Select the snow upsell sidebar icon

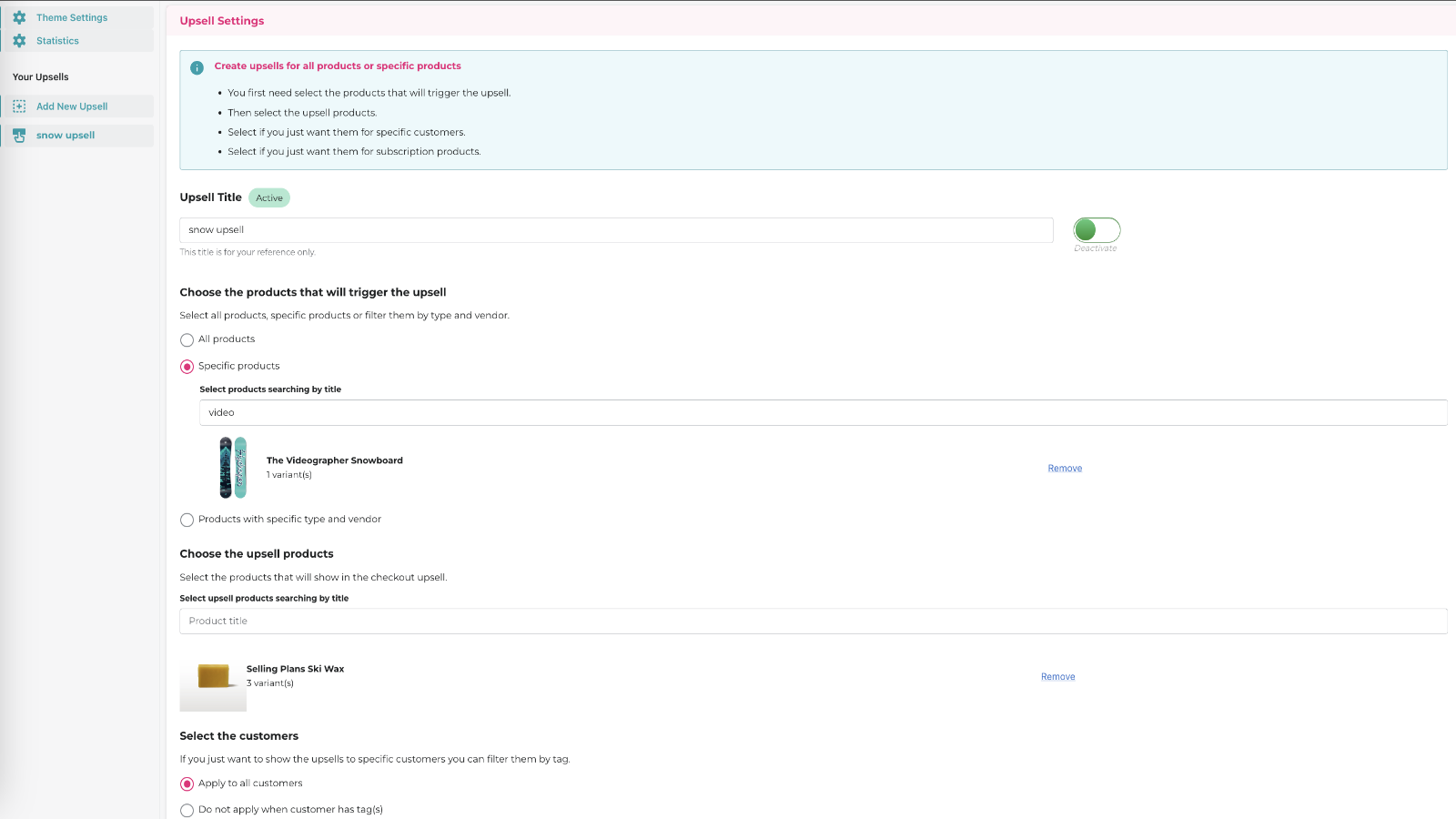(x=19, y=135)
